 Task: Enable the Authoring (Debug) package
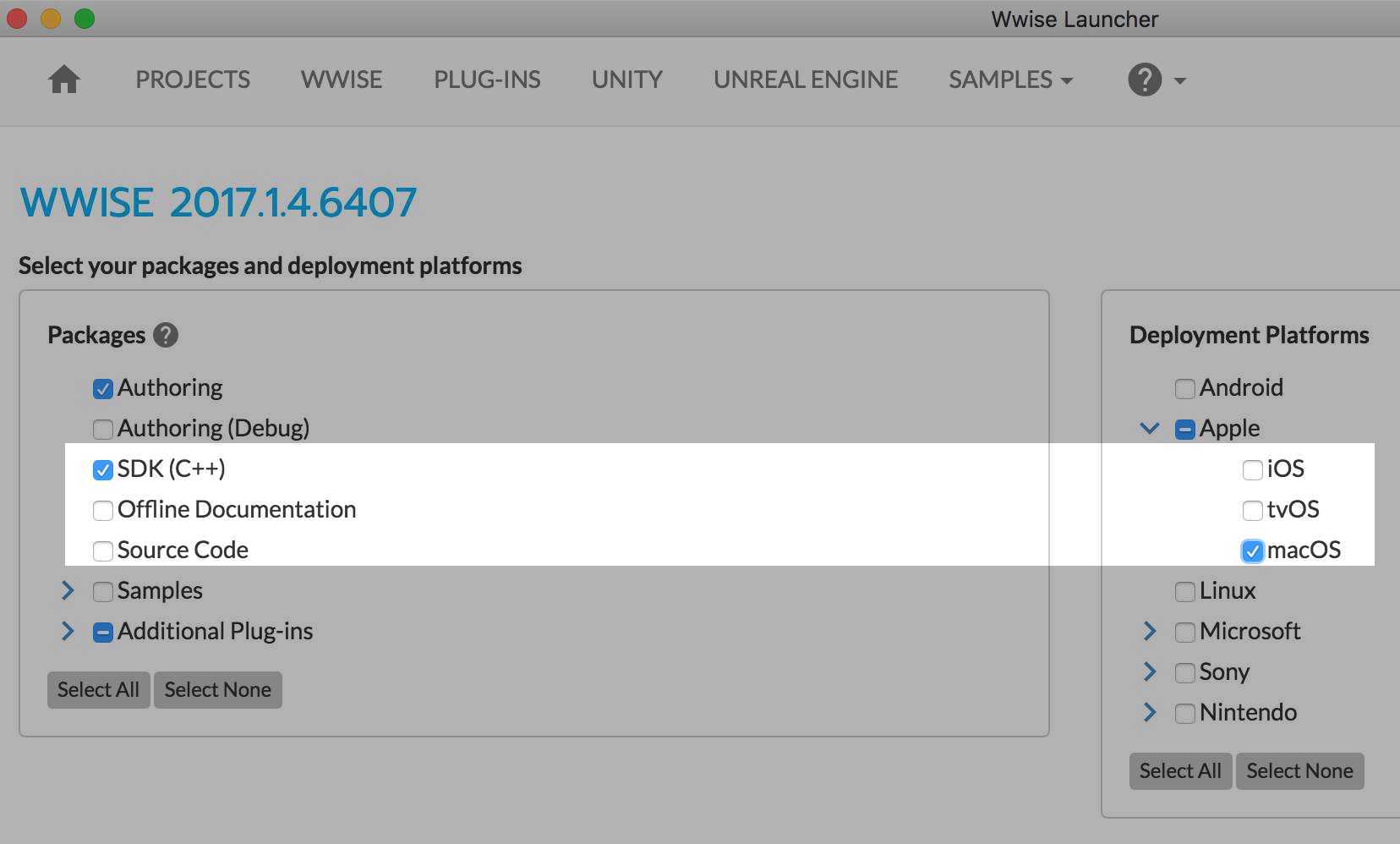point(103,429)
